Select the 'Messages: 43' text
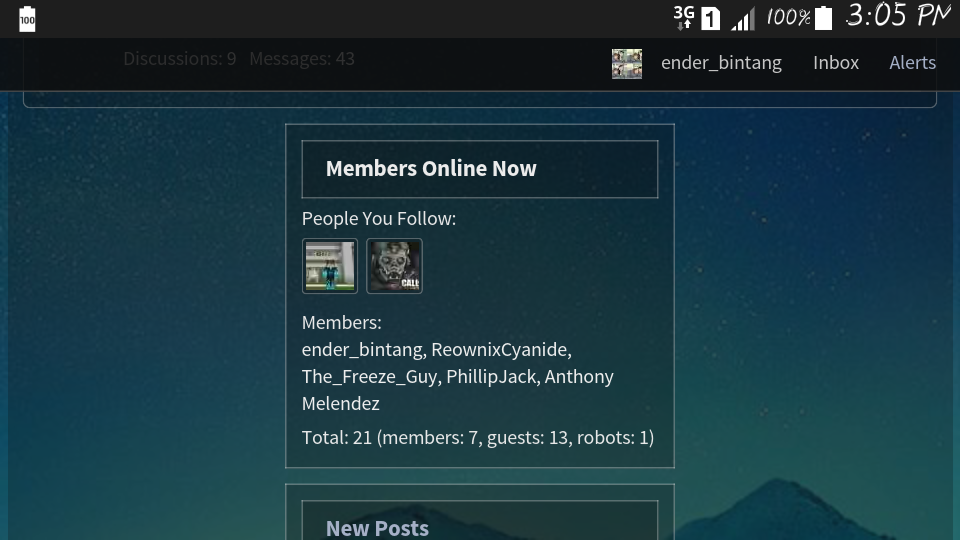This screenshot has width=960, height=540. (x=302, y=59)
